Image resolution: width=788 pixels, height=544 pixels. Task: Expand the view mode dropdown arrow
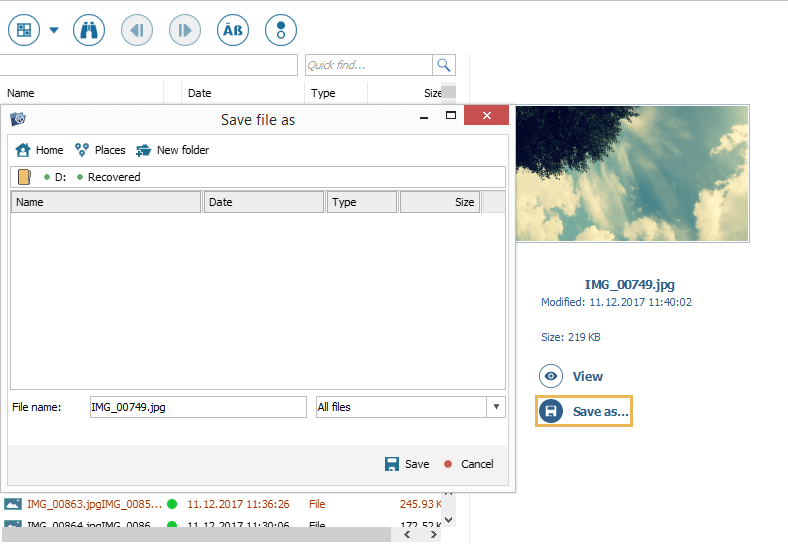[x=54, y=30]
